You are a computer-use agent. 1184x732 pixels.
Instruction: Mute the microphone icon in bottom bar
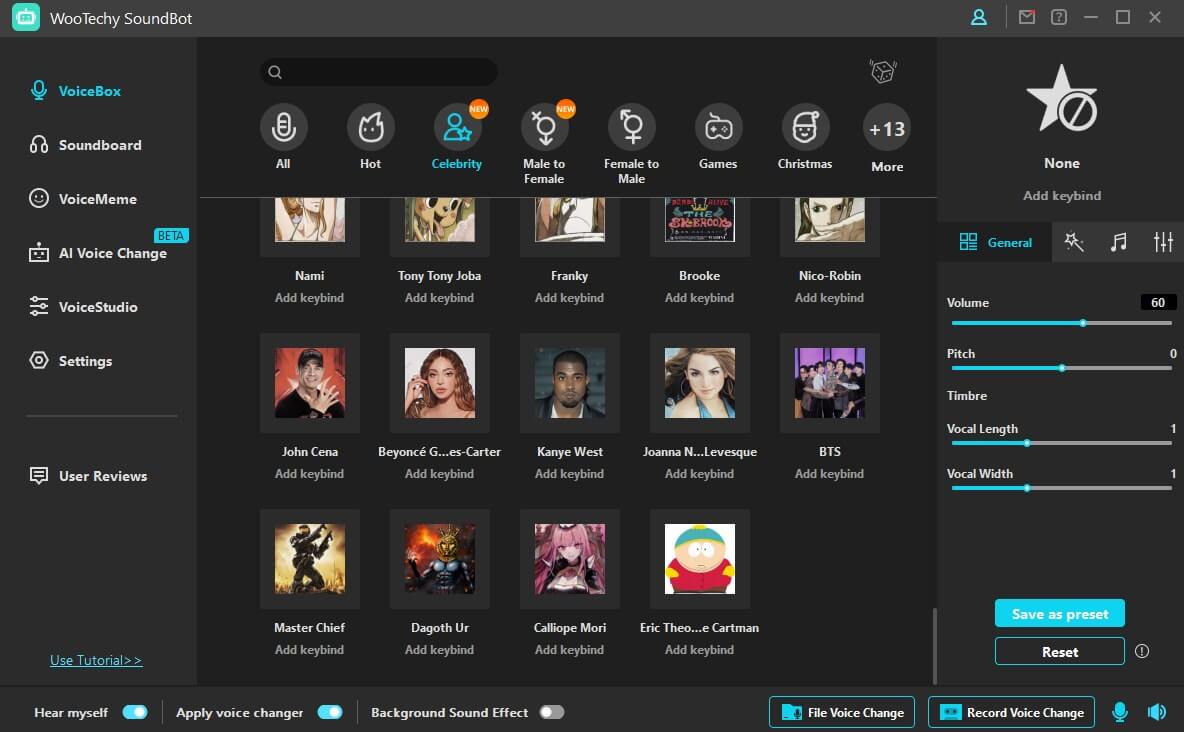click(x=1120, y=712)
